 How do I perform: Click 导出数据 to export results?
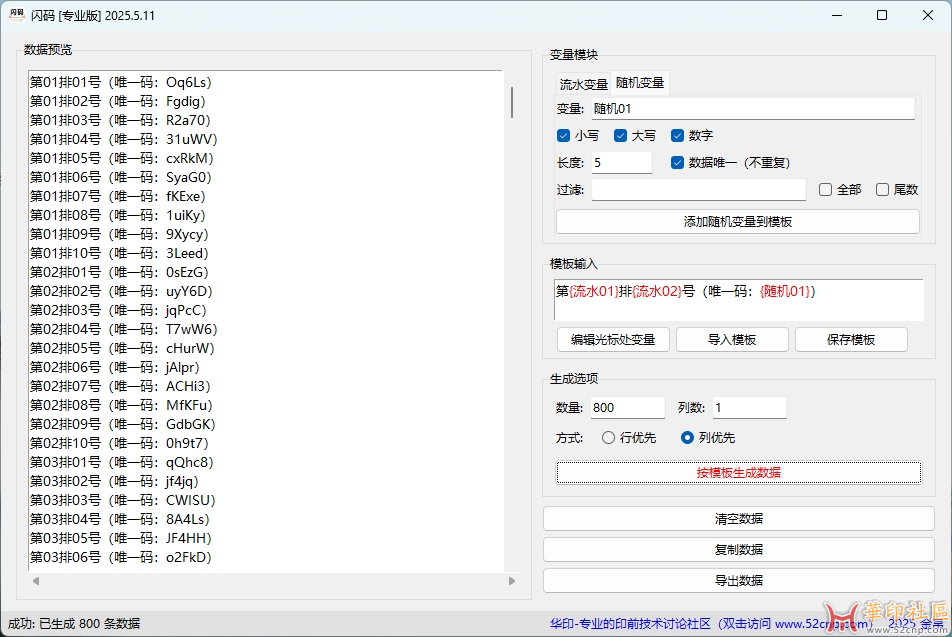pos(738,580)
